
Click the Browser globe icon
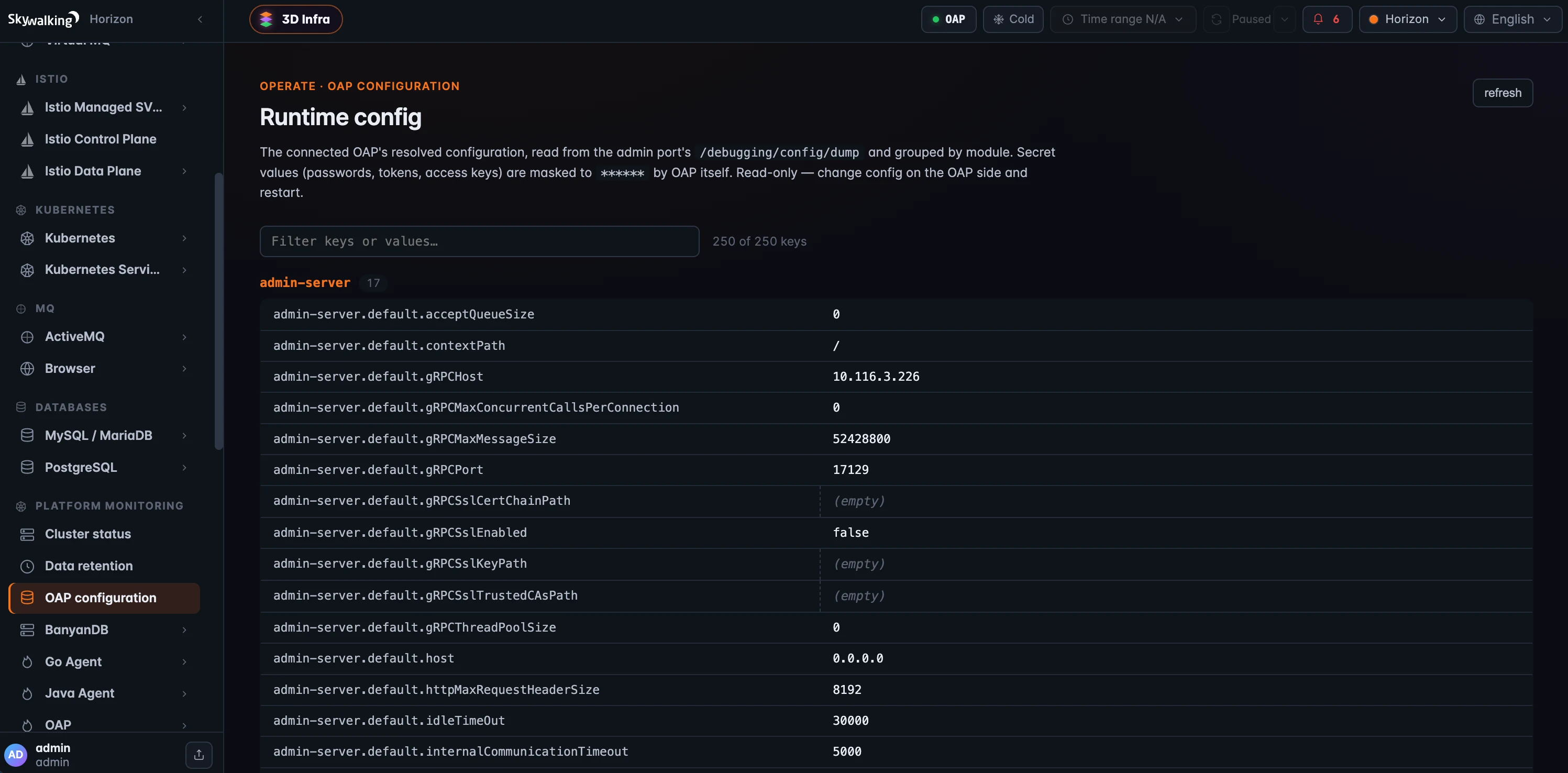[x=27, y=369]
